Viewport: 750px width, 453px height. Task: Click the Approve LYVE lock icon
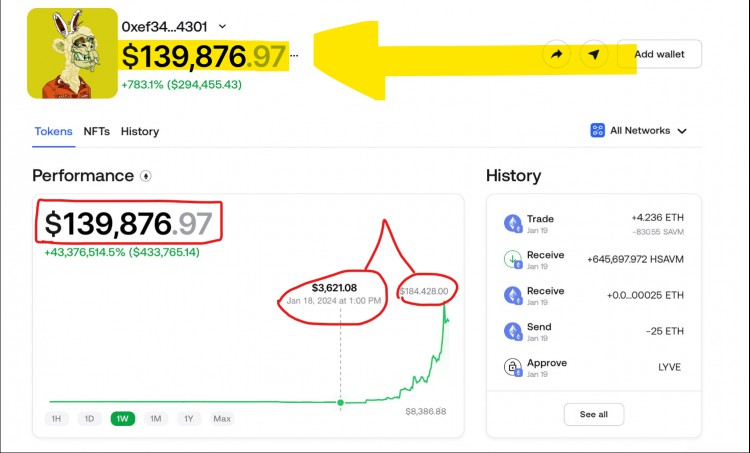[x=512, y=367]
